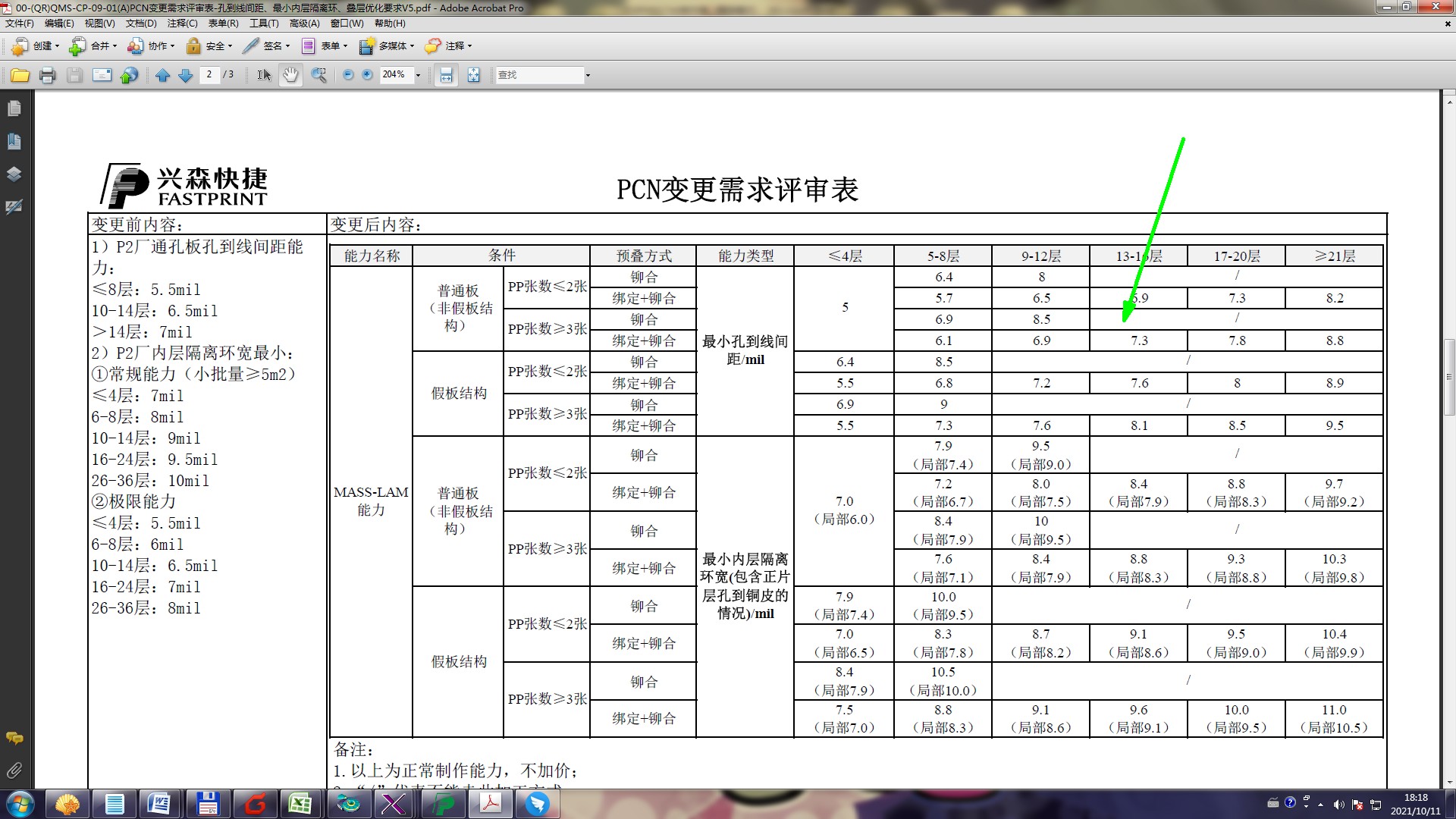Open the 表单 (Forms) toolbar menu

click(324, 46)
